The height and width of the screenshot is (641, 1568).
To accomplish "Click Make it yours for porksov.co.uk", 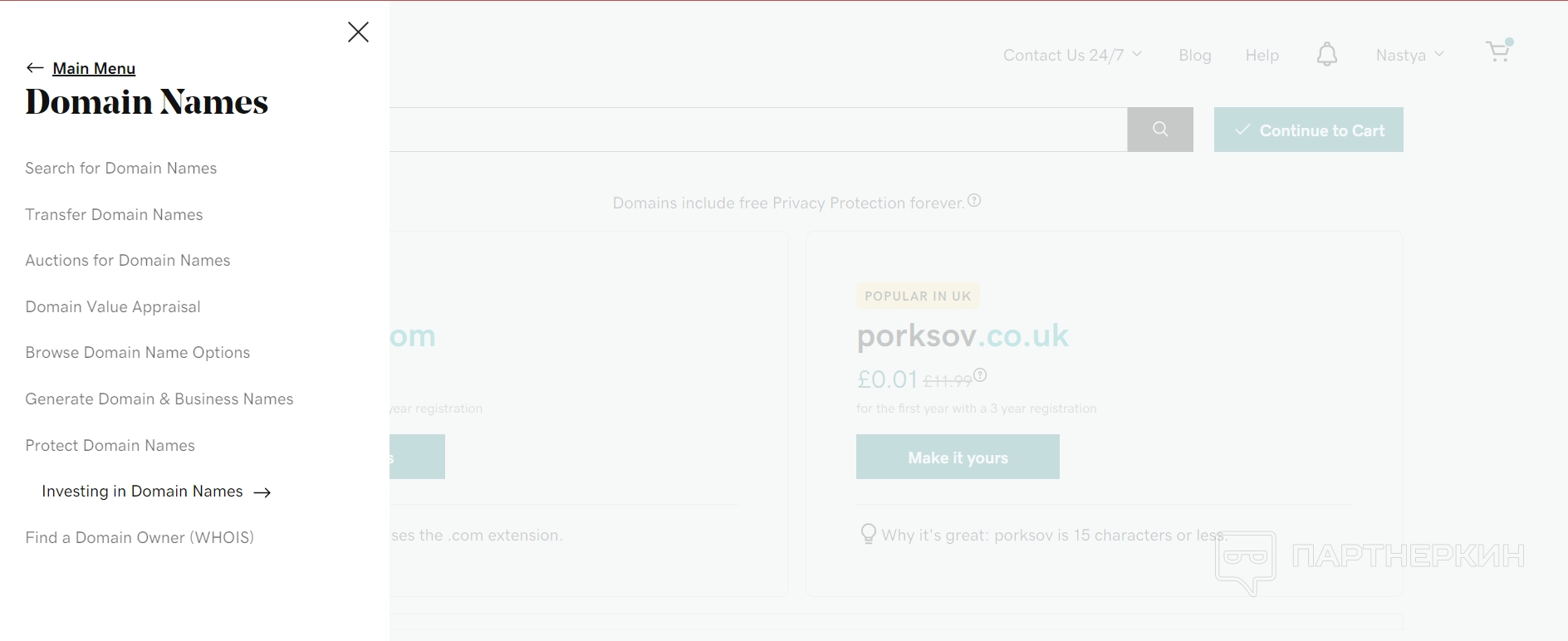I will 958,458.
